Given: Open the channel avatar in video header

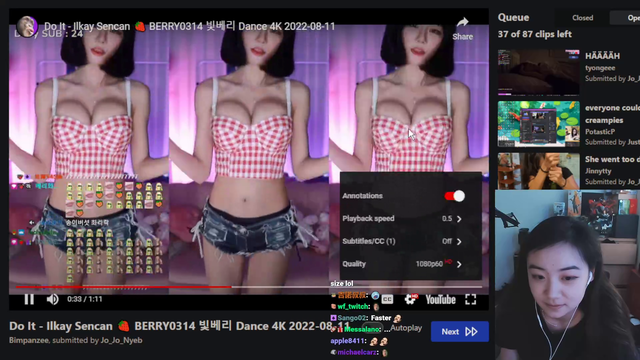Looking at the screenshot, I should point(27,27).
